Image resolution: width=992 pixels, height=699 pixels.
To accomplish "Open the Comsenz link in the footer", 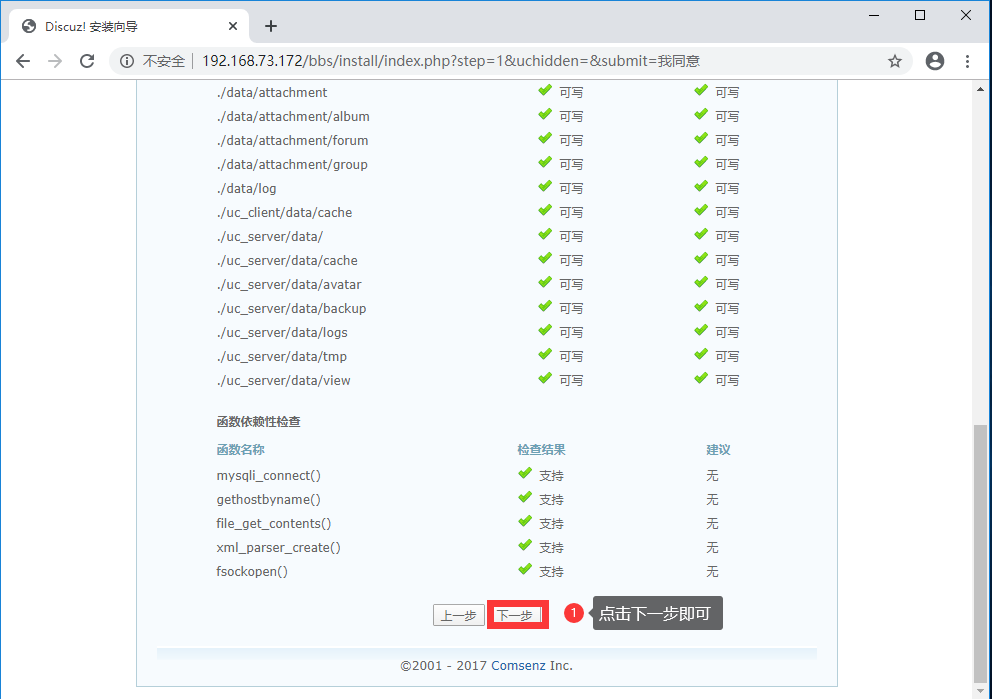I will (518, 665).
